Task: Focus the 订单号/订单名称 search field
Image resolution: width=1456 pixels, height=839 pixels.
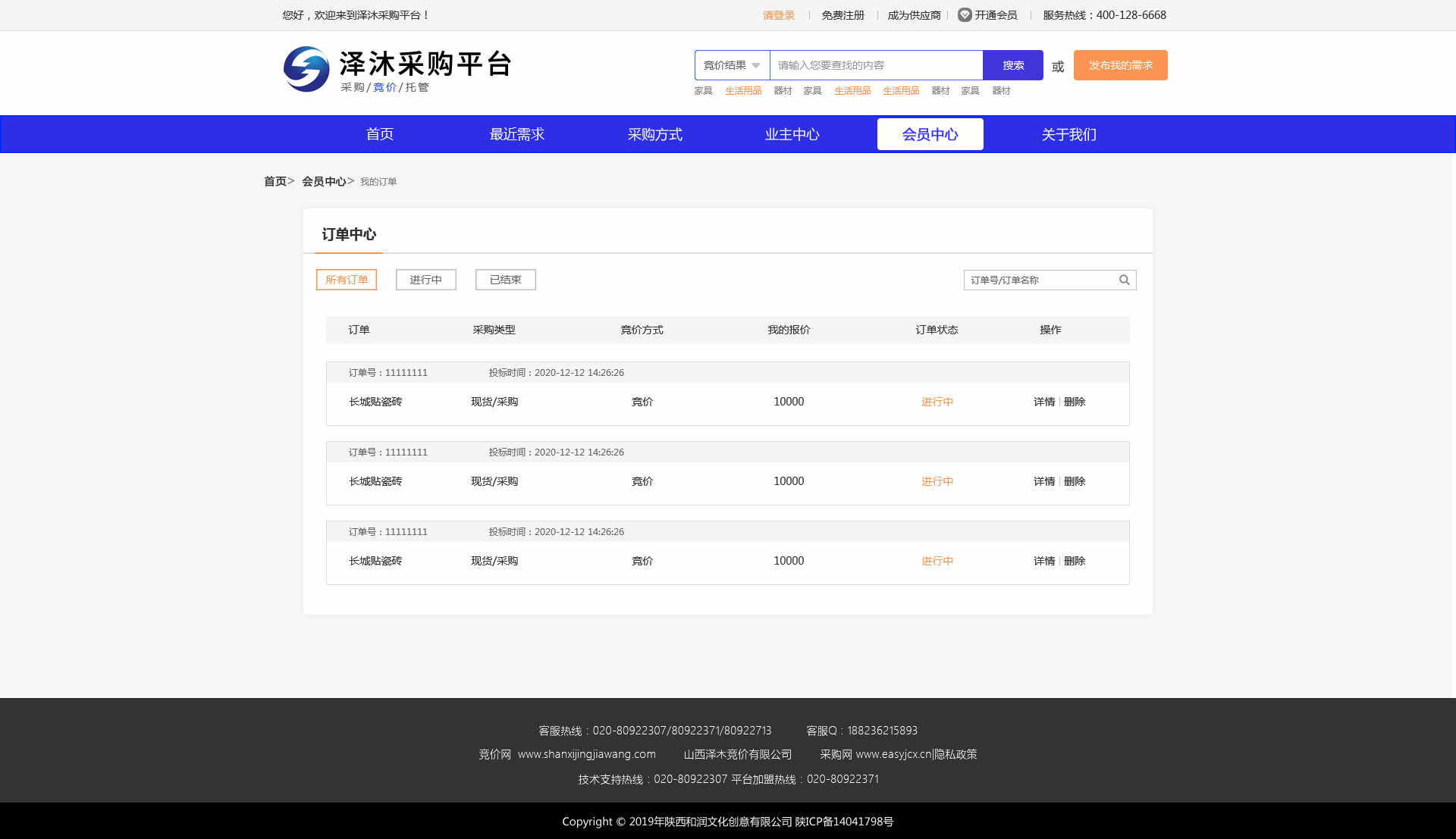Action: [x=1039, y=280]
